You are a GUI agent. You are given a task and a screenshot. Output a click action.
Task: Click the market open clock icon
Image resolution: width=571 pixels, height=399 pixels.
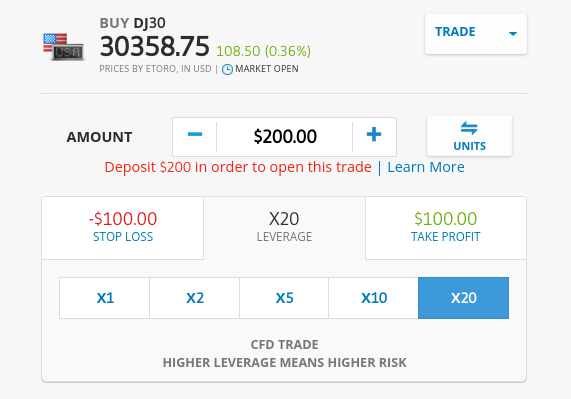pos(227,69)
